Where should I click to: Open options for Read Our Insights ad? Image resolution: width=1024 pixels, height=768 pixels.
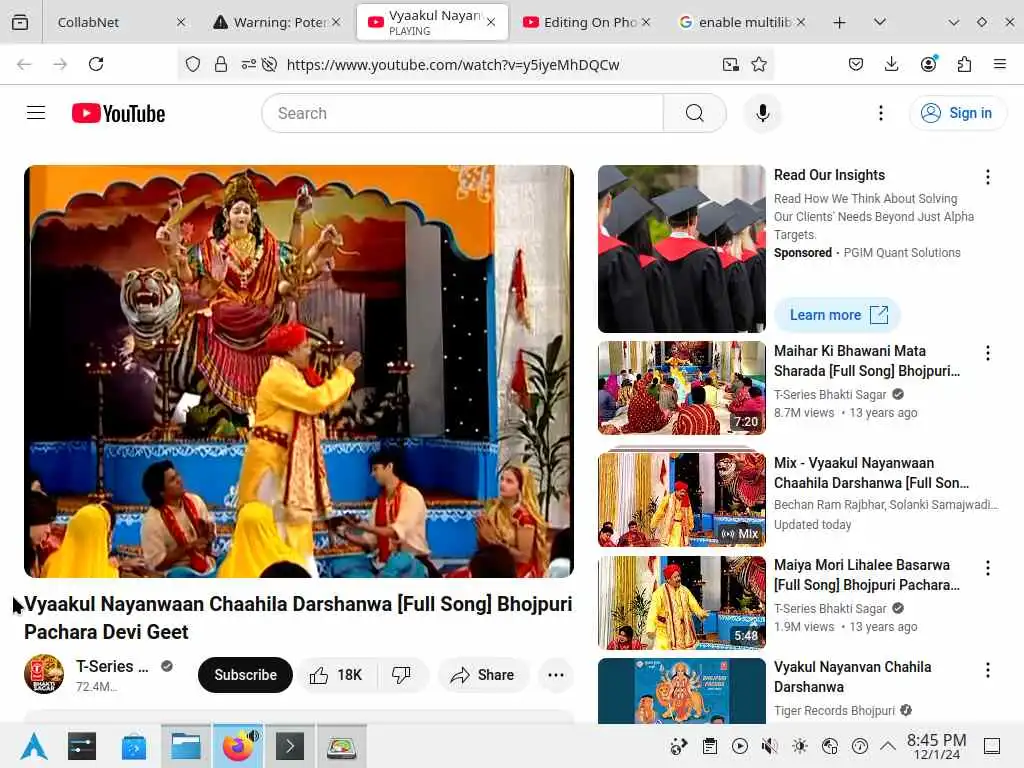(x=988, y=177)
